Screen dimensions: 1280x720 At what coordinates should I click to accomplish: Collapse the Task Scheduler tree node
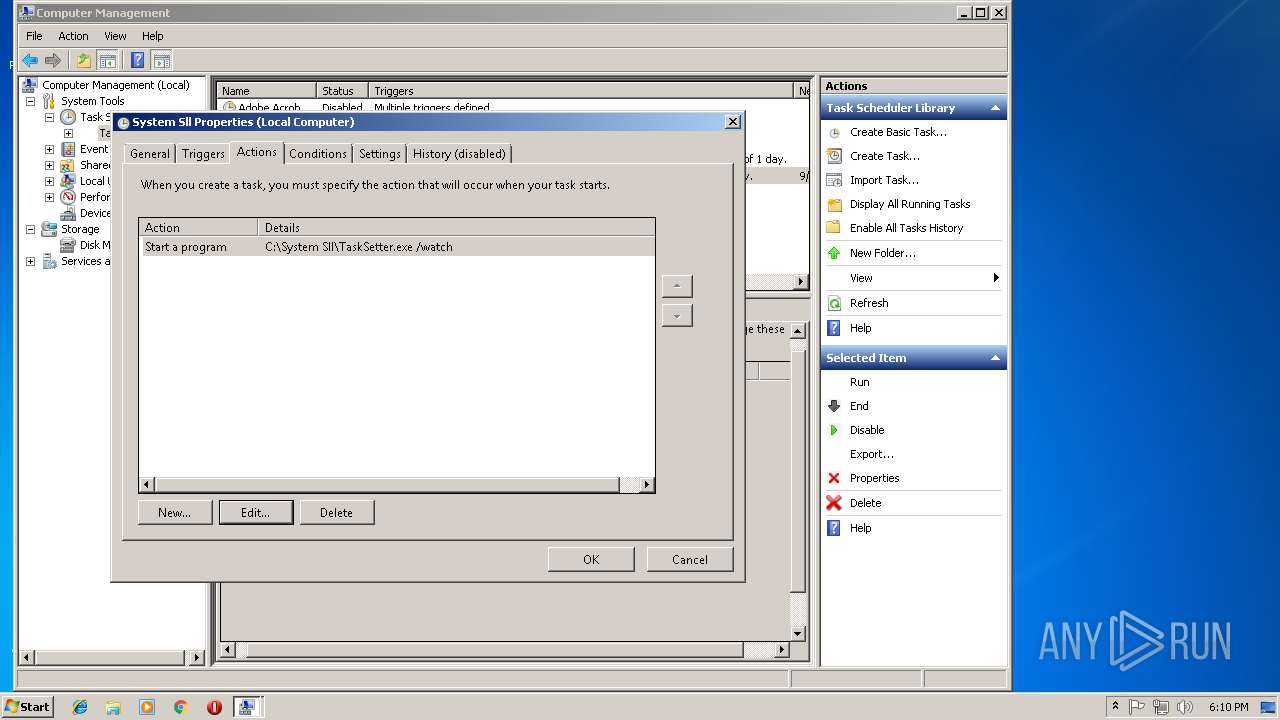(49, 117)
